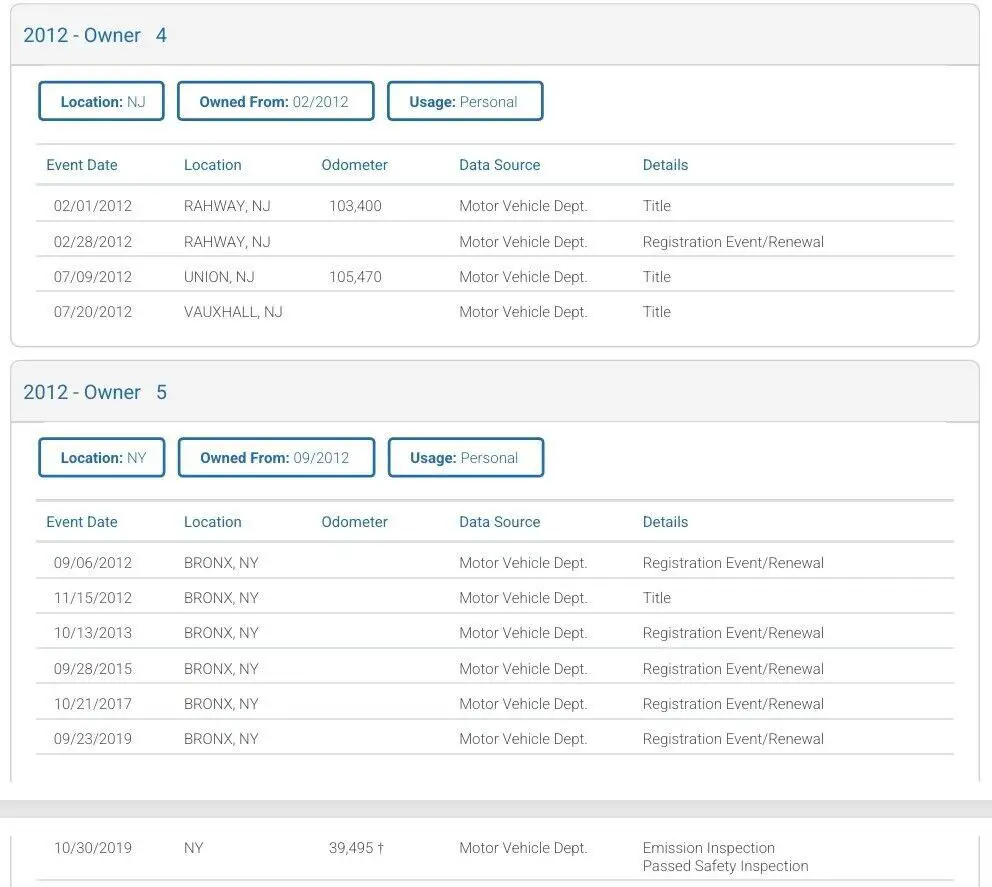Click Details column header in Owner 5 table
The width and height of the screenshot is (992, 887).
(x=665, y=522)
